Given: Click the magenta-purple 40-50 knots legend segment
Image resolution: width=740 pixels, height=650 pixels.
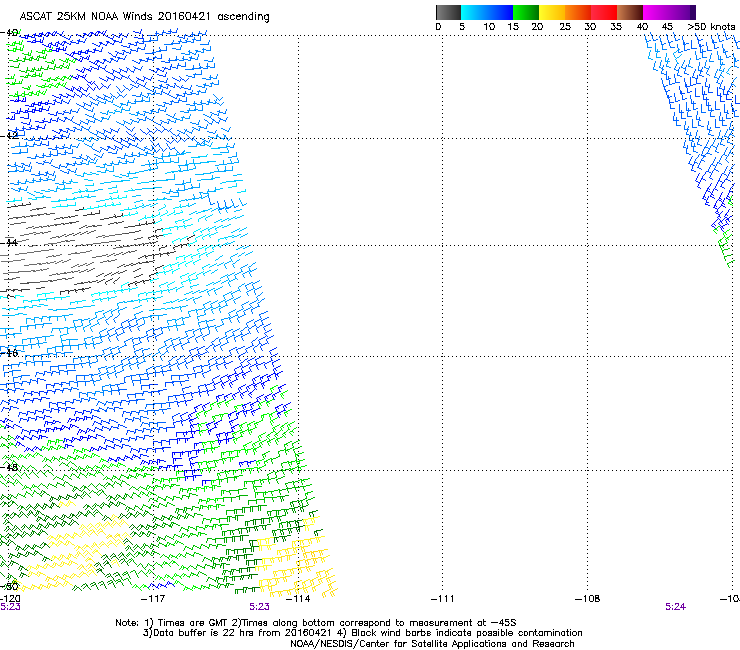Looking at the screenshot, I should pyautogui.click(x=669, y=12).
